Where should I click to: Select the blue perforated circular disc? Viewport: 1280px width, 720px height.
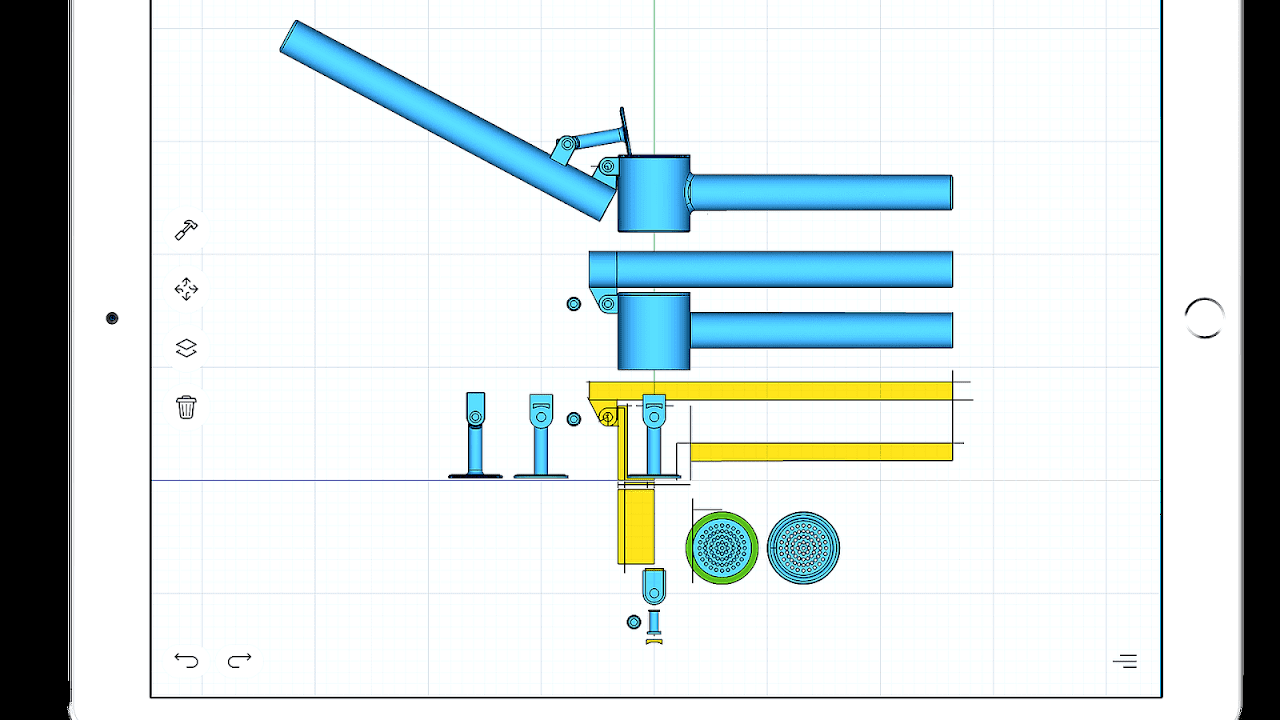(803, 547)
